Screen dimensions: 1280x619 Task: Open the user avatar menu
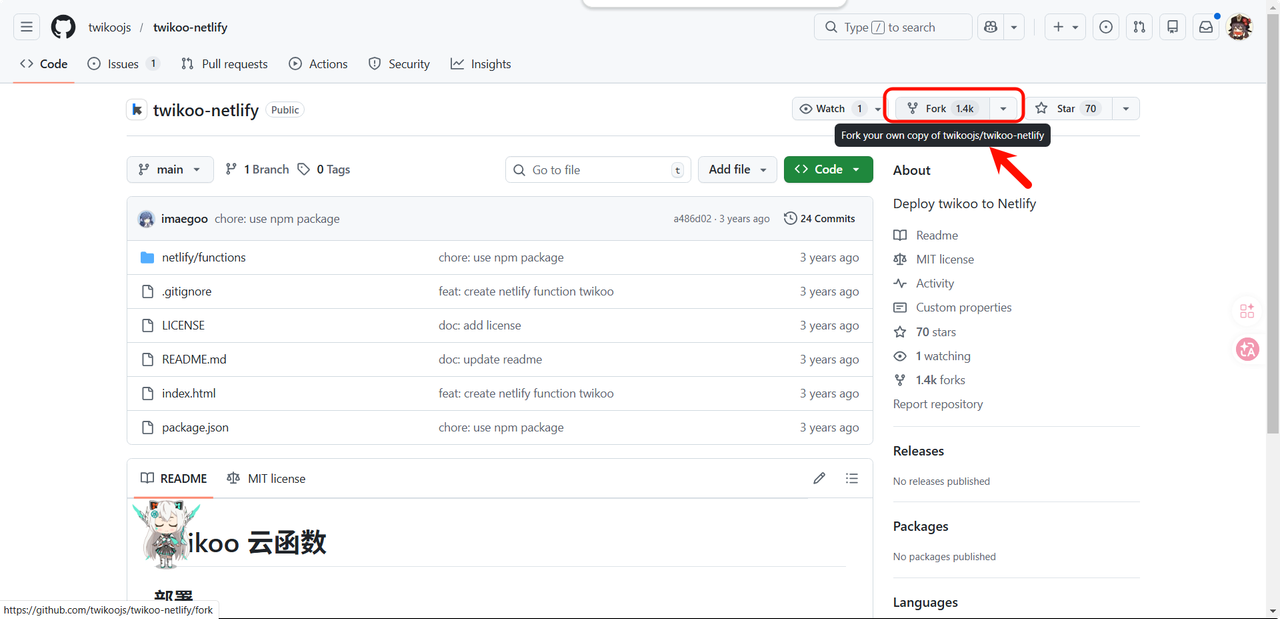click(x=1240, y=27)
